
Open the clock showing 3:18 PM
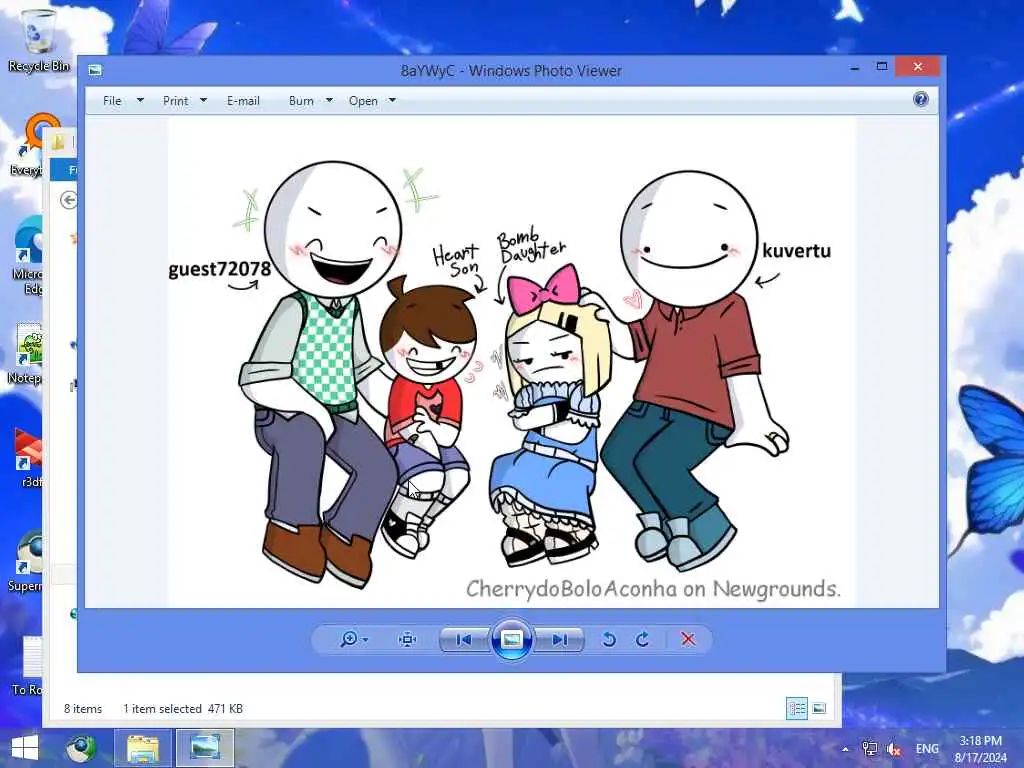click(980, 749)
